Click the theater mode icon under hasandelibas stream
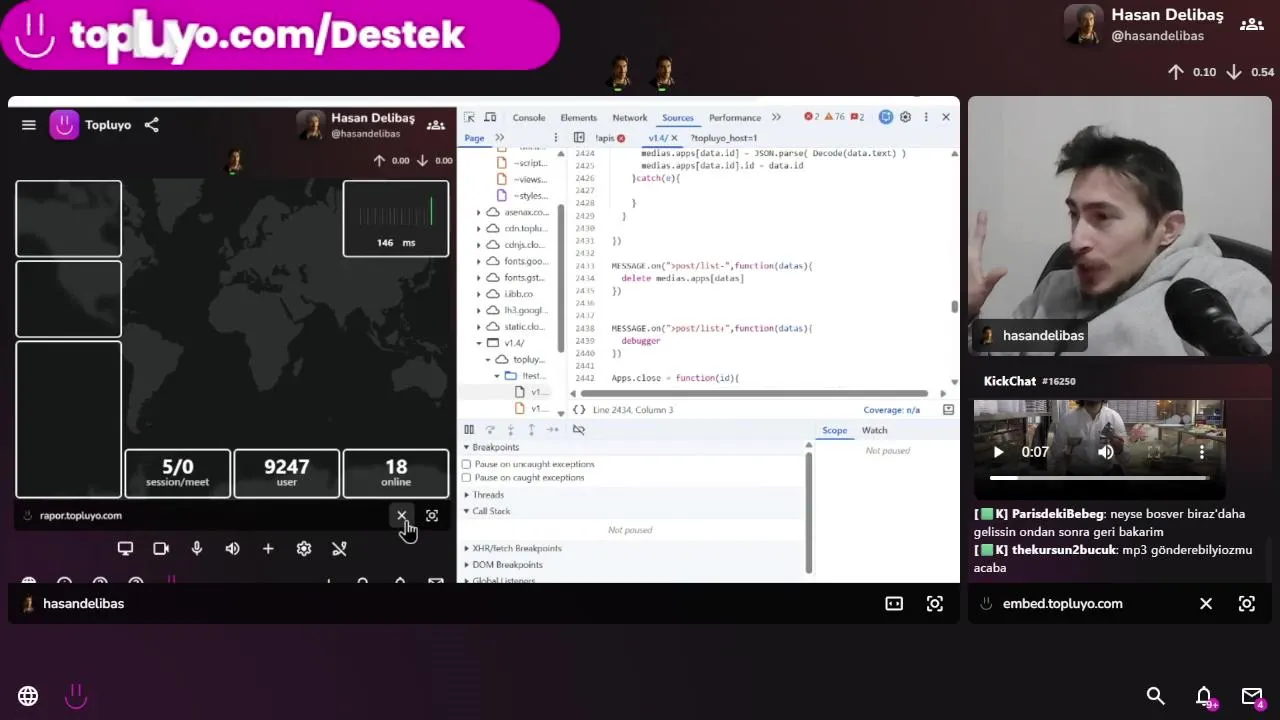The width and height of the screenshot is (1280, 720). [894, 604]
